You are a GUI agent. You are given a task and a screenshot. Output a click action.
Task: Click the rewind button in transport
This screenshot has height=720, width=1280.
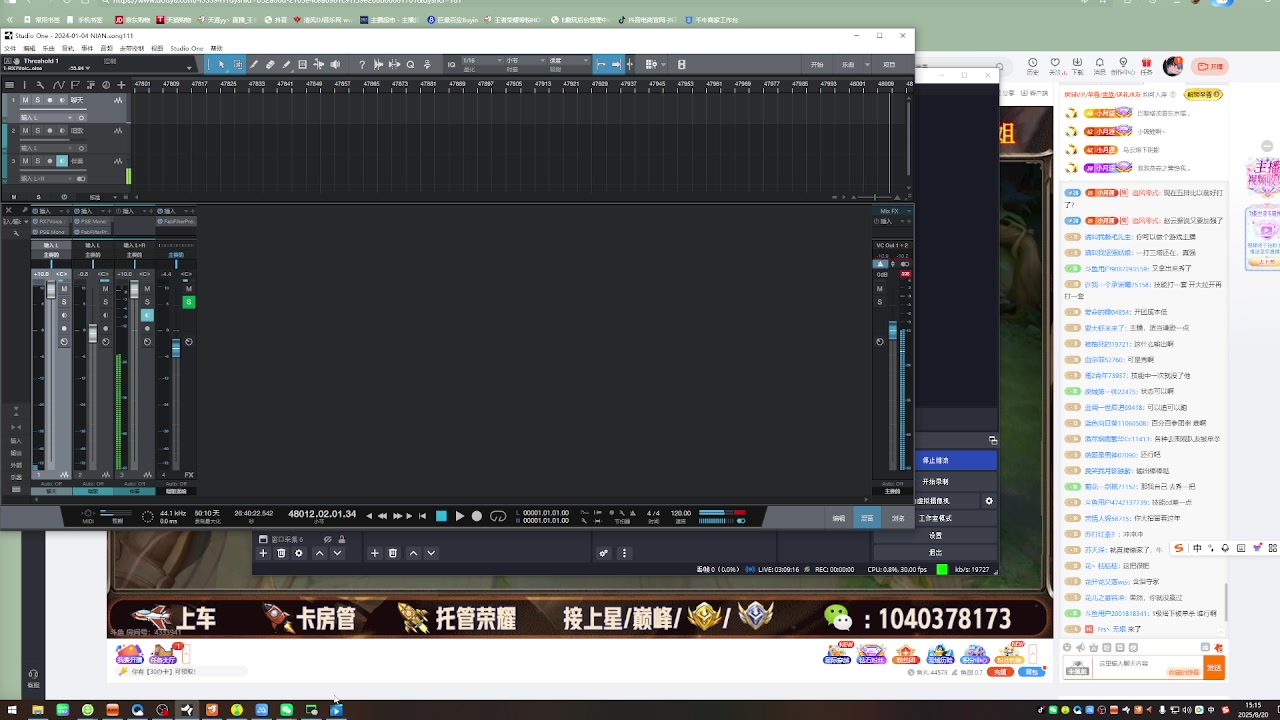pyautogui.click(x=382, y=516)
